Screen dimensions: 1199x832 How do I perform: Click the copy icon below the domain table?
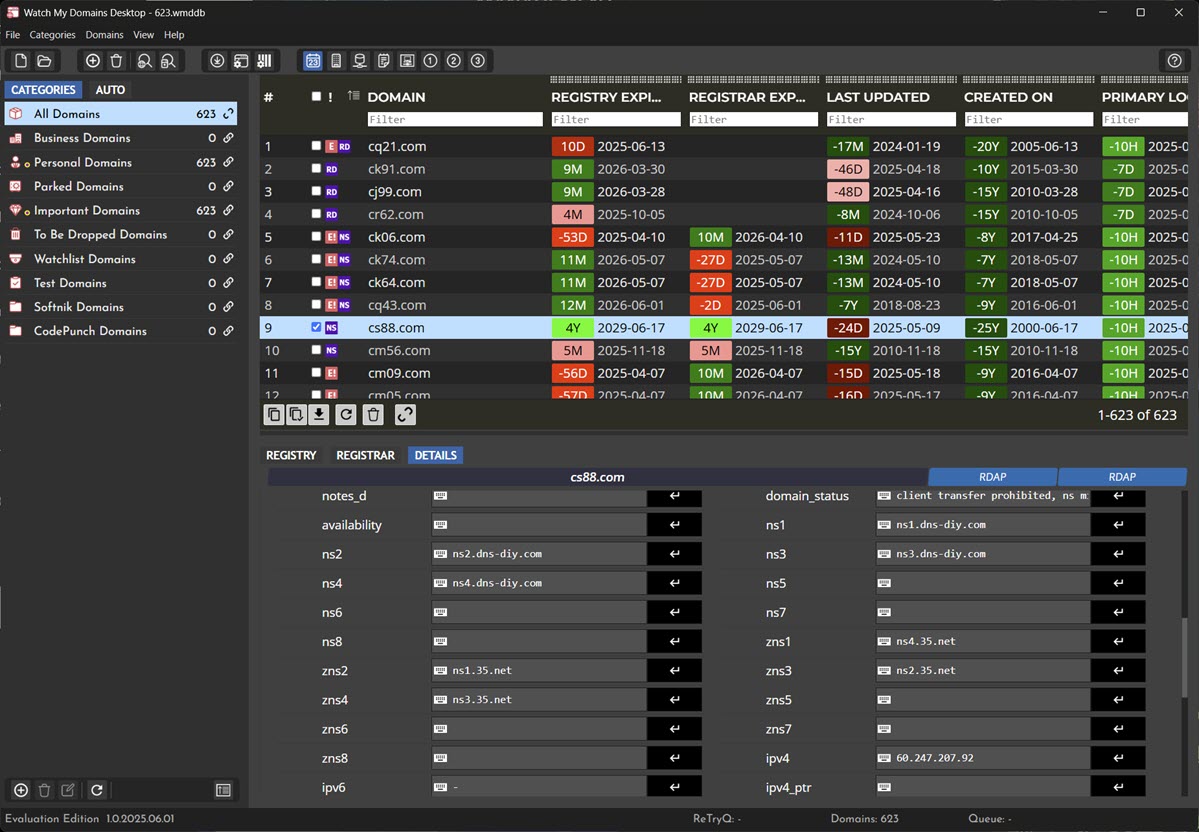(274, 414)
